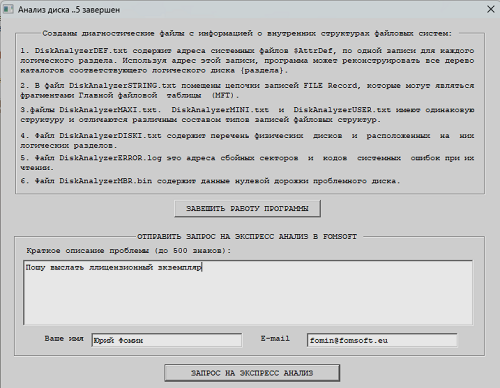Click item 2 text about DiskAnalyzerSTRING.txt
The image size is (500, 388).
click(x=247, y=91)
